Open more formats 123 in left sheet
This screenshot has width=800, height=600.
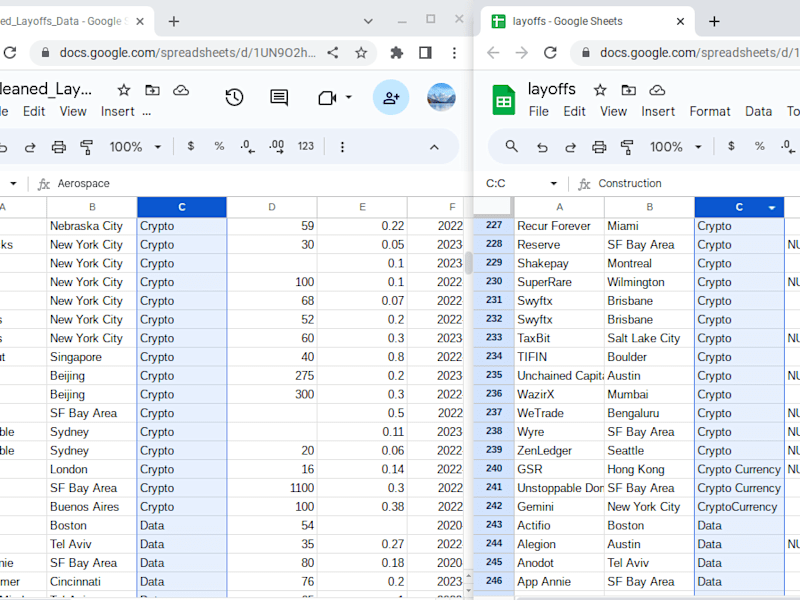point(306,146)
